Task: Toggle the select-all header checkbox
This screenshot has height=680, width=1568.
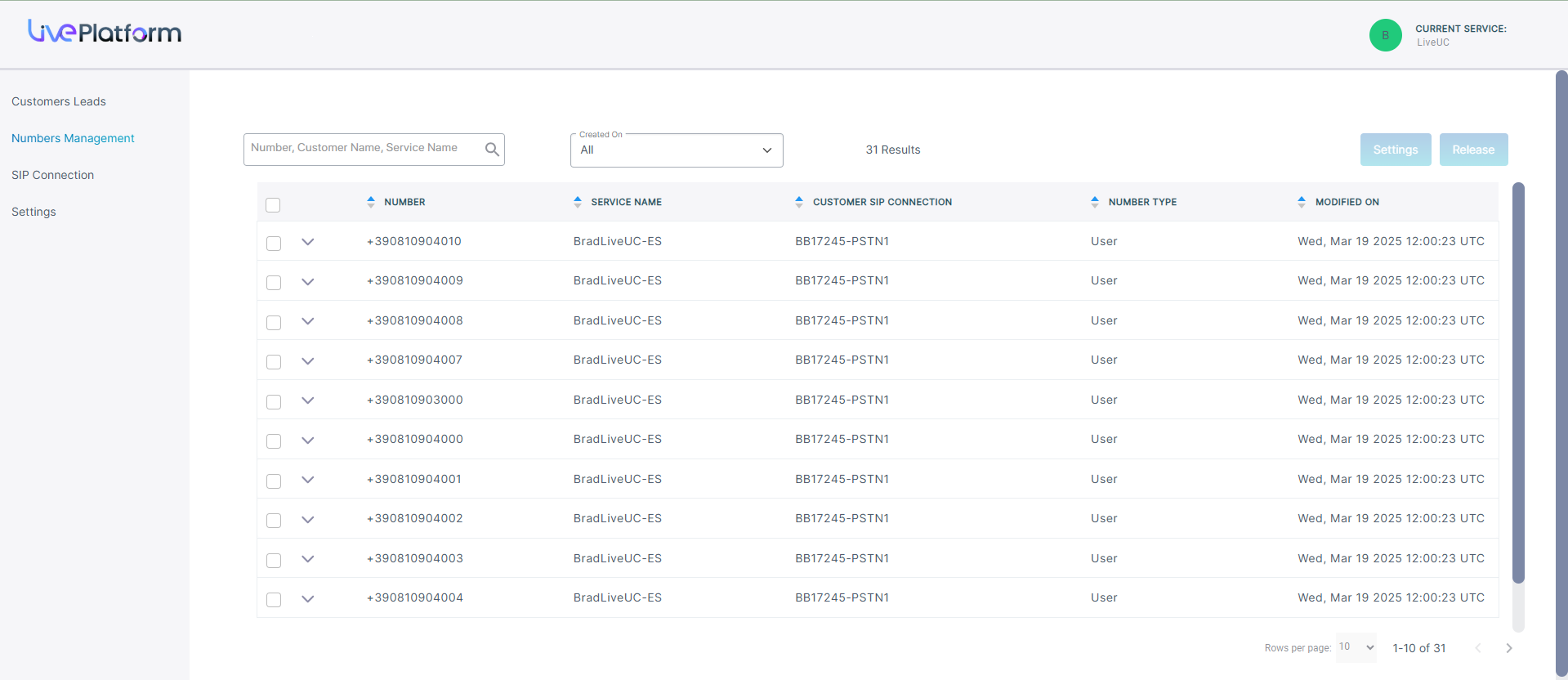Action: (x=273, y=204)
